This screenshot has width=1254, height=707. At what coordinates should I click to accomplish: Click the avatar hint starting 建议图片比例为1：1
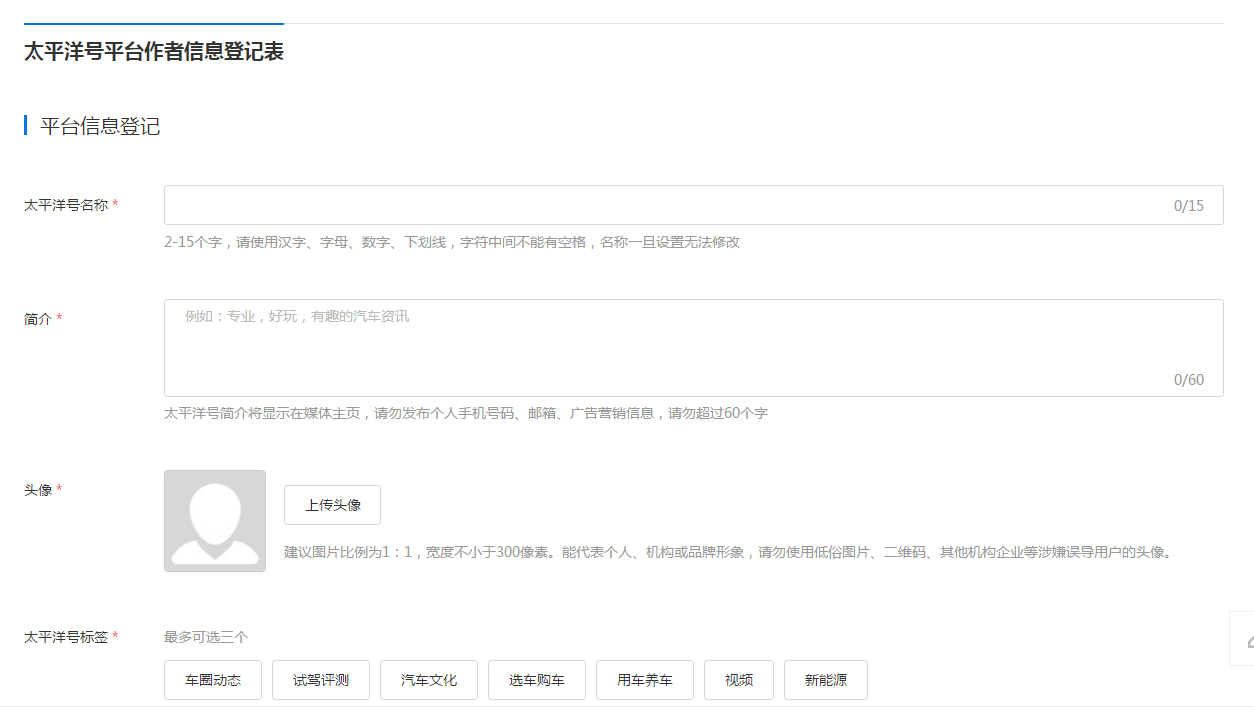(728, 552)
